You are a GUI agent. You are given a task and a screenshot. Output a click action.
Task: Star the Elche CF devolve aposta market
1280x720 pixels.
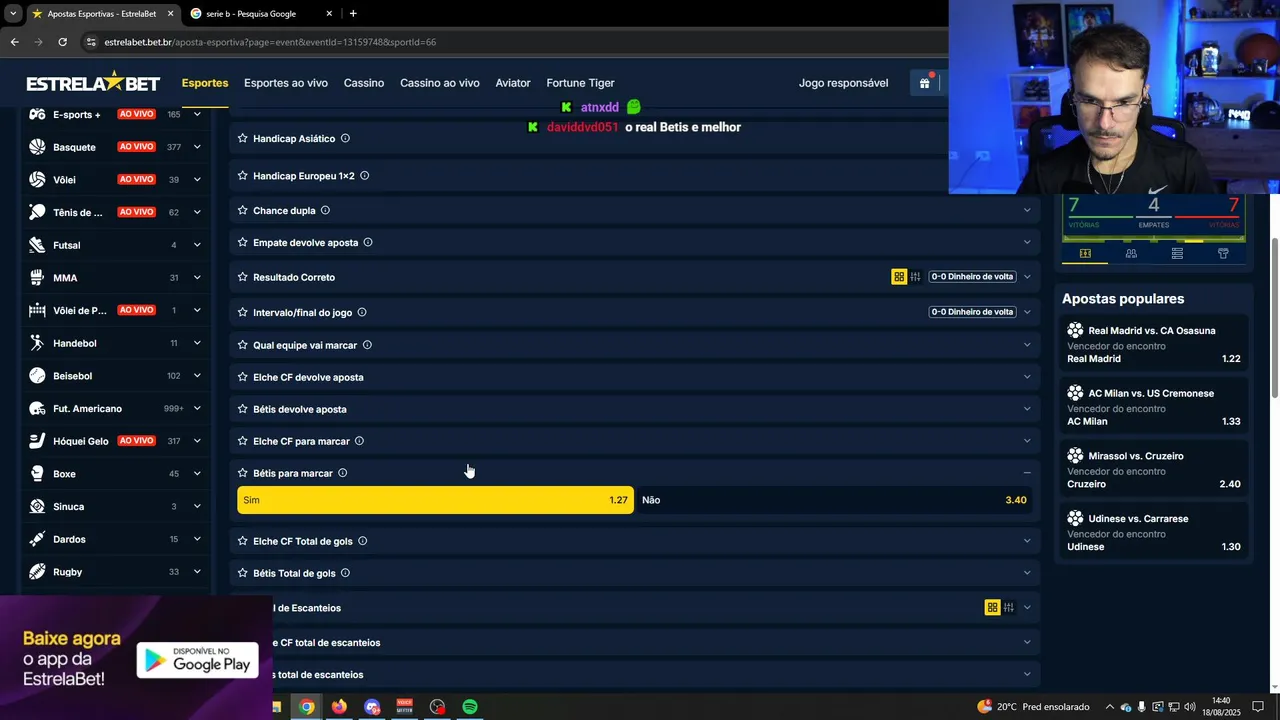(x=242, y=377)
